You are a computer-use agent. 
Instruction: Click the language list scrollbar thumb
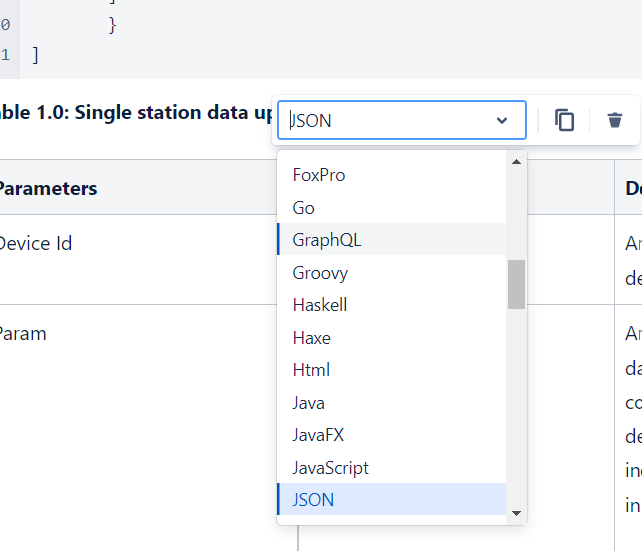tap(516, 284)
